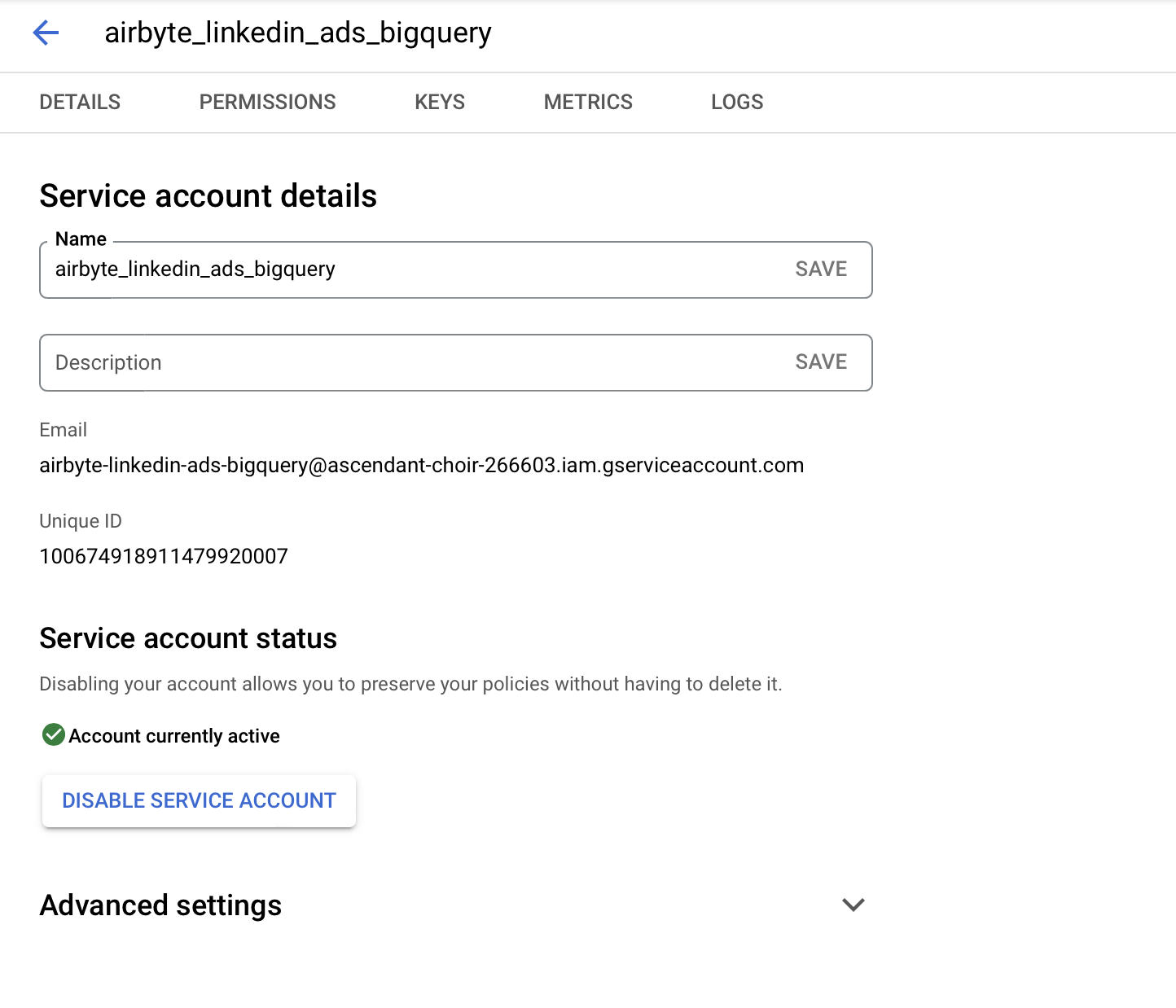Screen dimensions: 1176x1008
Task: View the LOGS tab
Action: point(736,102)
